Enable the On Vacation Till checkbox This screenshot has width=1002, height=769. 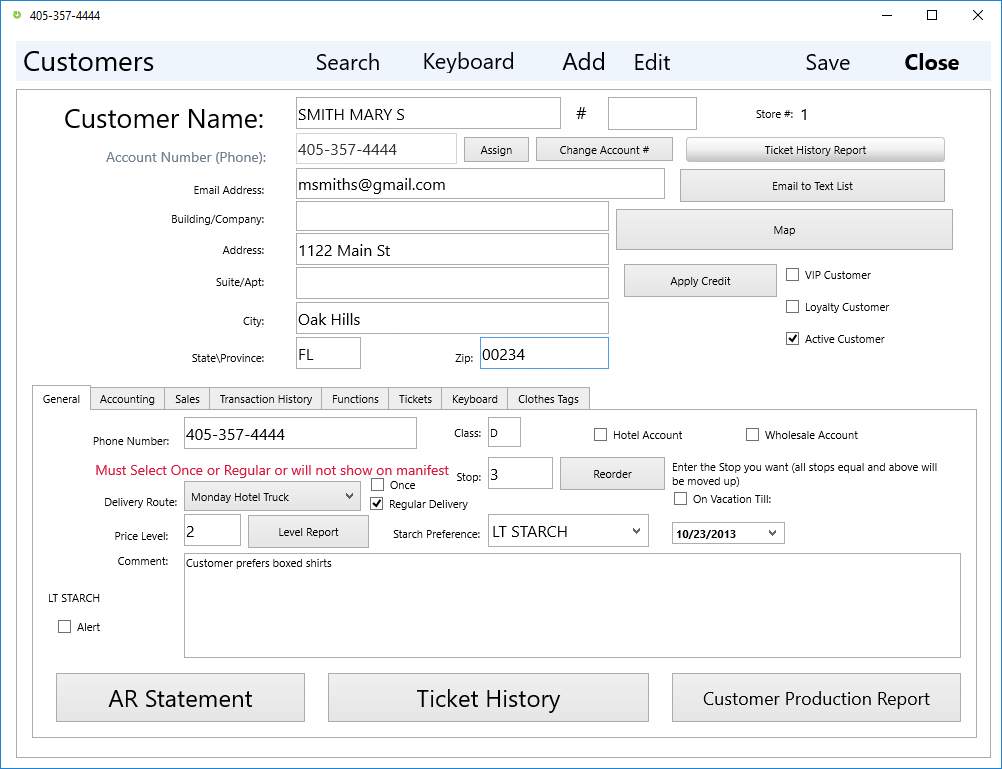pyautogui.click(x=681, y=499)
